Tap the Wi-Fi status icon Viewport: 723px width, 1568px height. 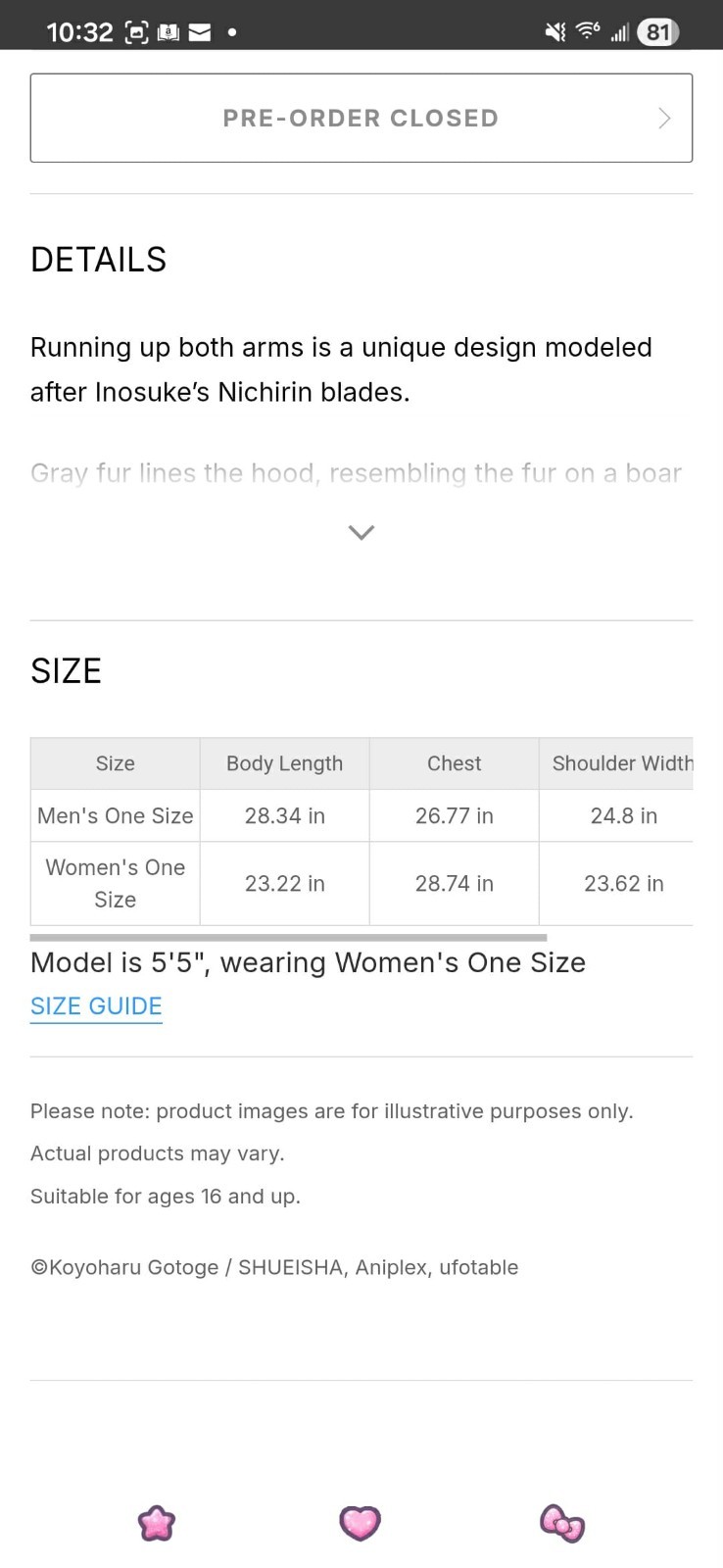588,31
